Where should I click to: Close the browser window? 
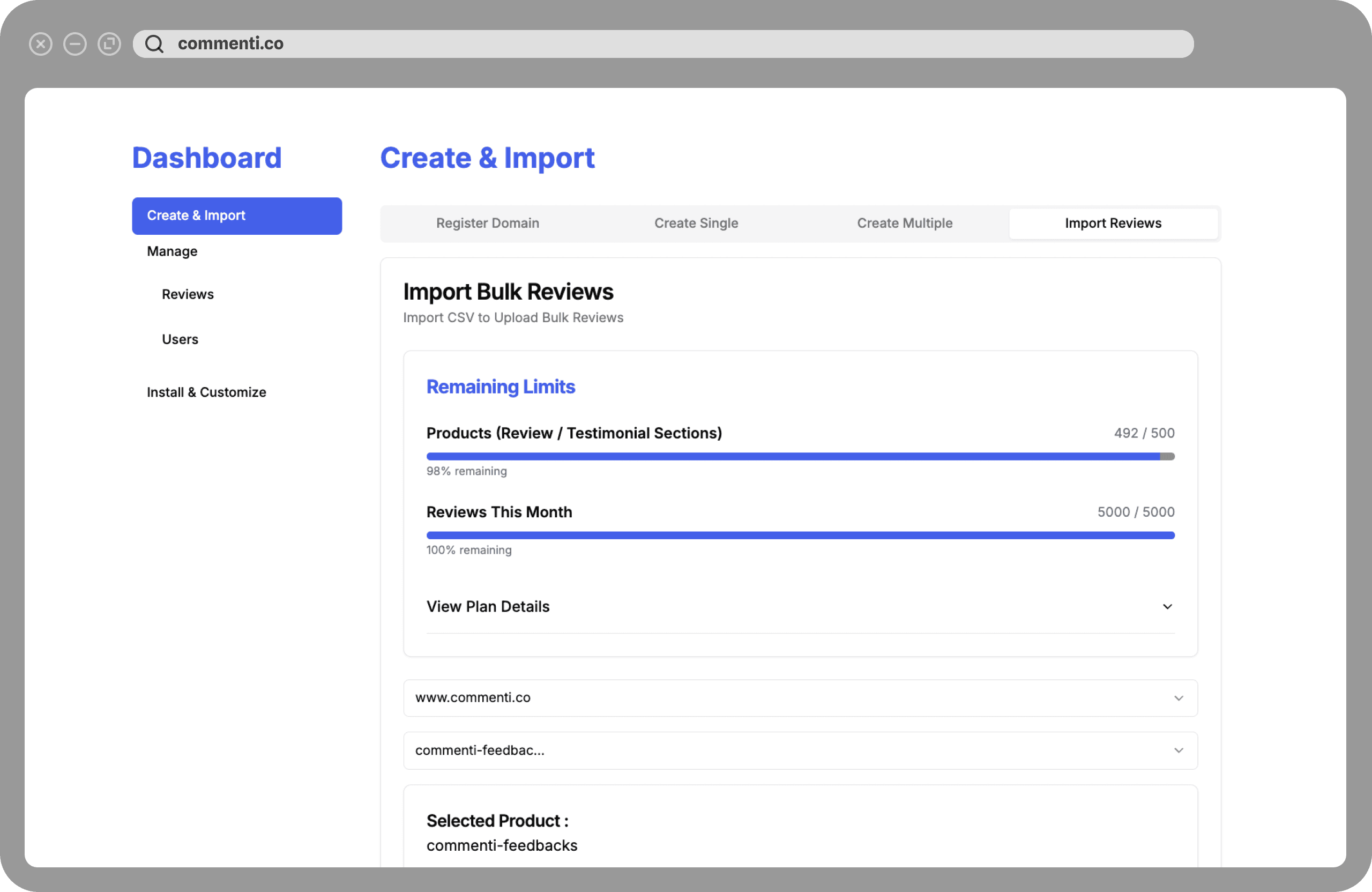pos(40,44)
